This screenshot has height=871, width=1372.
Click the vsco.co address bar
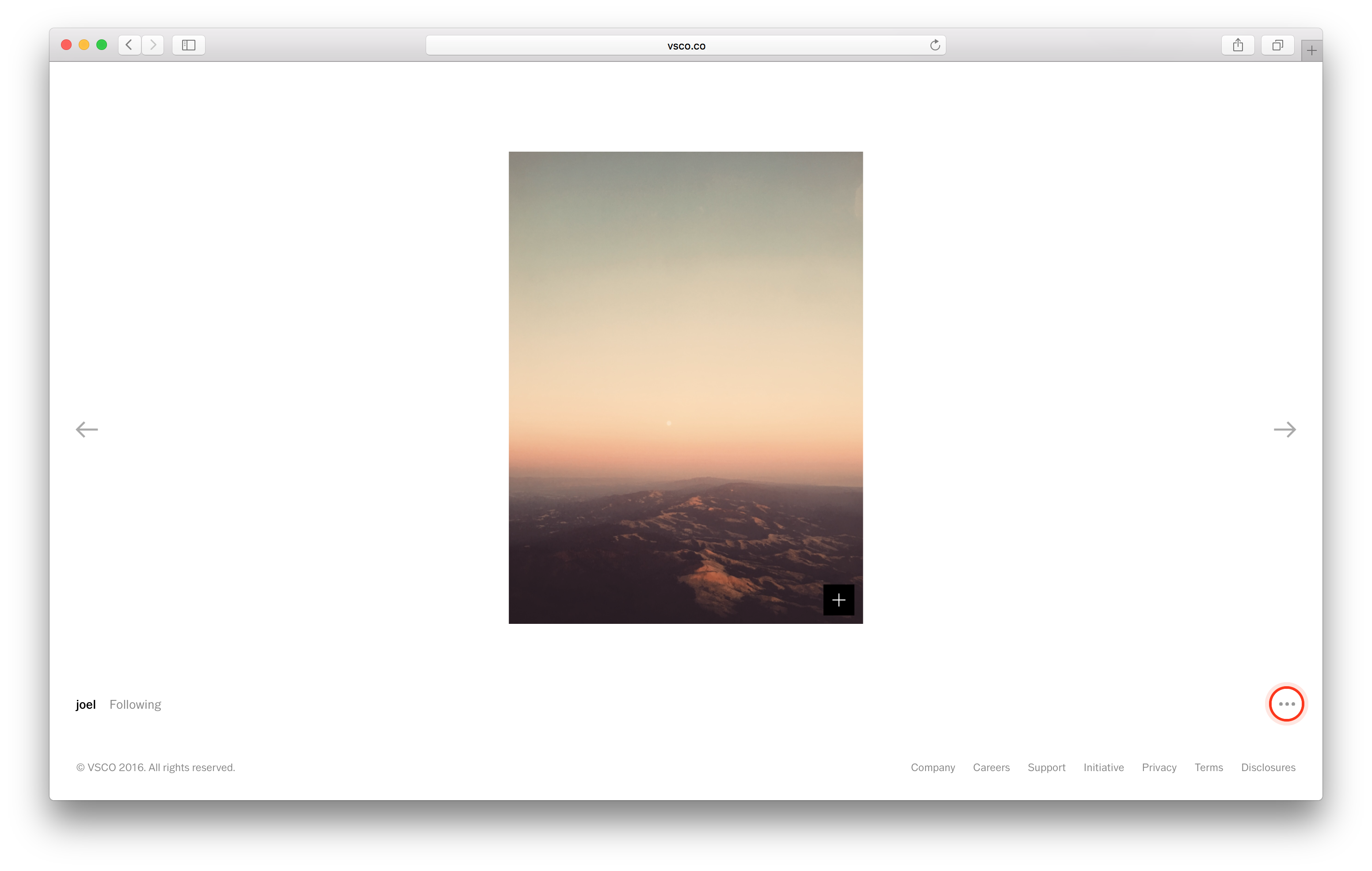coord(686,46)
